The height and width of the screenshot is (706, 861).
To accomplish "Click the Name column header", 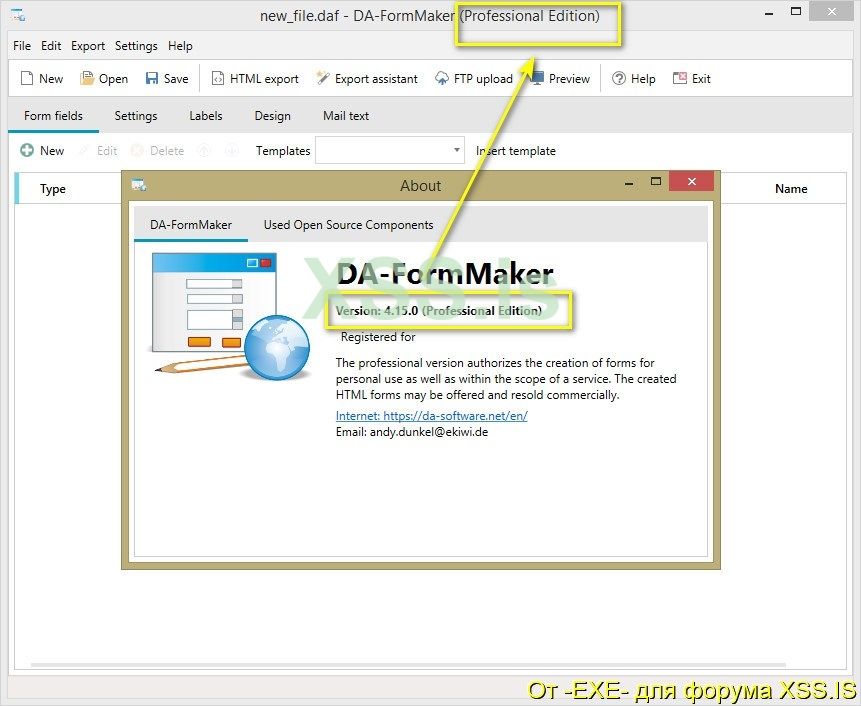I will tap(791, 189).
